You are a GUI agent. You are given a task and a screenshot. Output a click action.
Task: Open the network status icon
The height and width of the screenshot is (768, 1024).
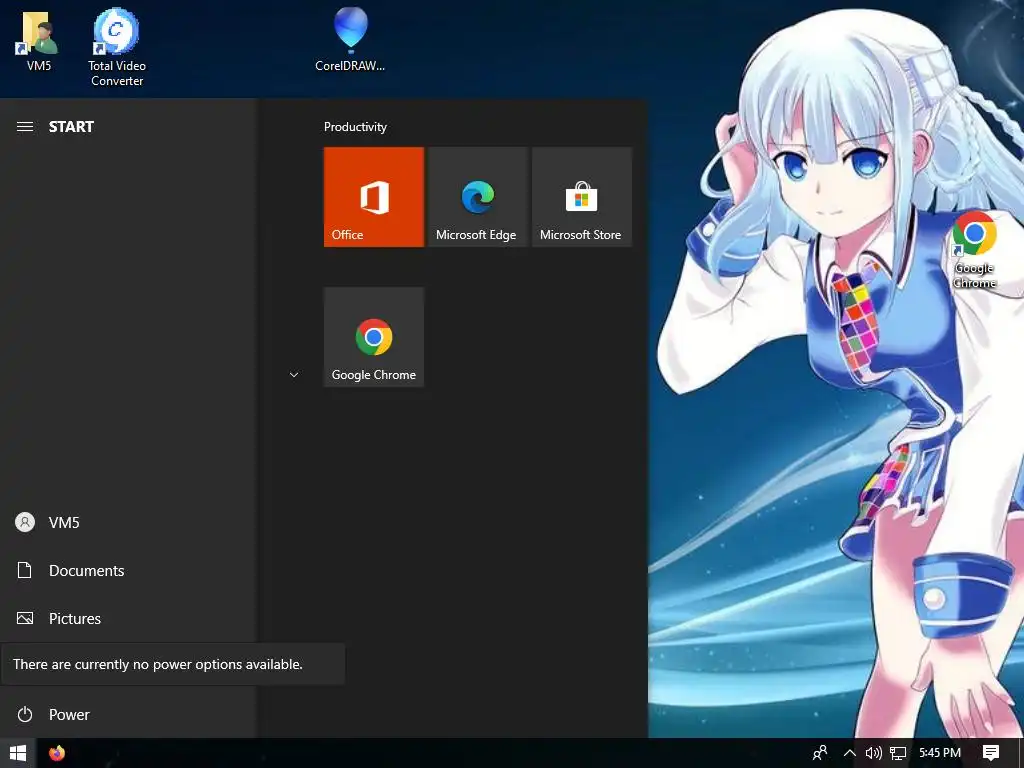899,753
